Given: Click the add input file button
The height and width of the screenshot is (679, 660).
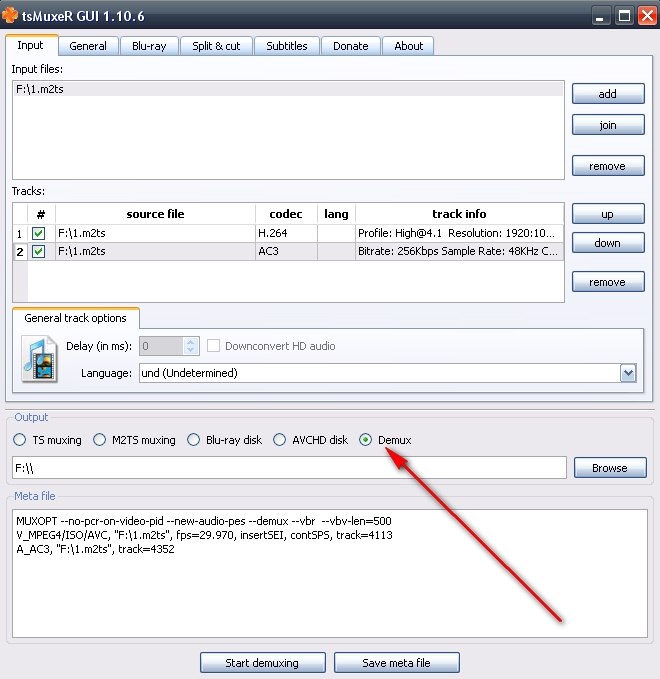Looking at the screenshot, I should [608, 94].
